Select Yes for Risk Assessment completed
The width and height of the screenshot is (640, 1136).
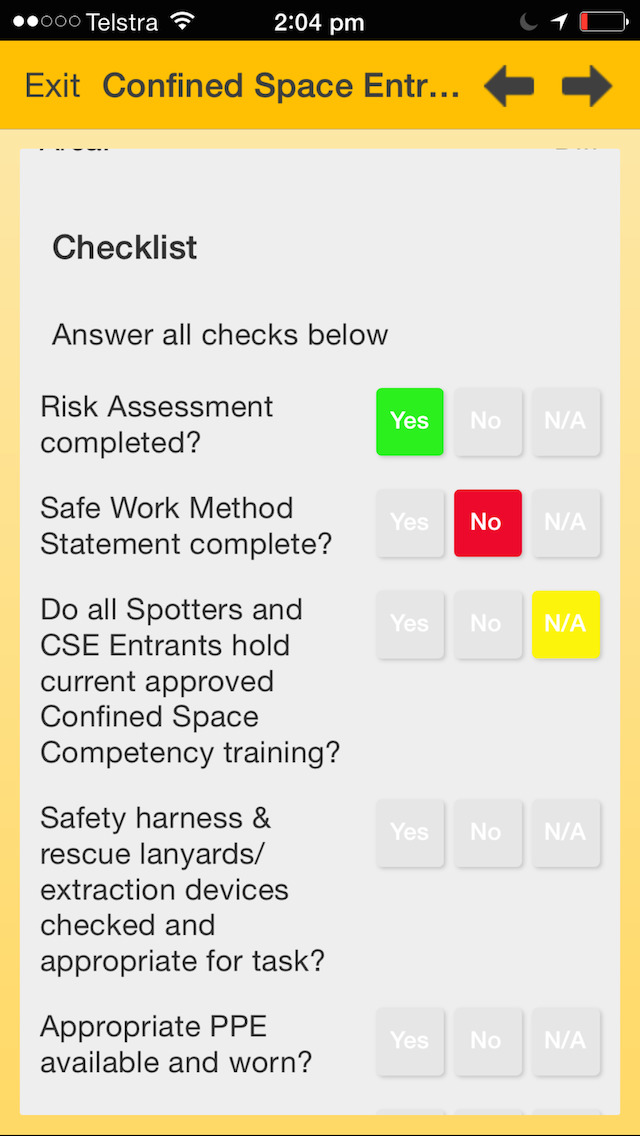409,421
